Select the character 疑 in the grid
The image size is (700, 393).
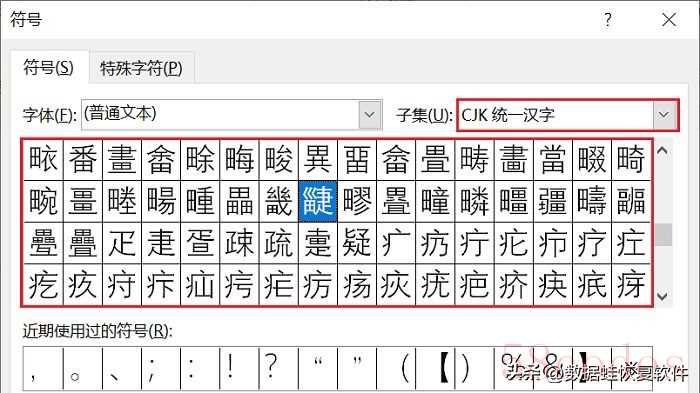click(x=357, y=243)
